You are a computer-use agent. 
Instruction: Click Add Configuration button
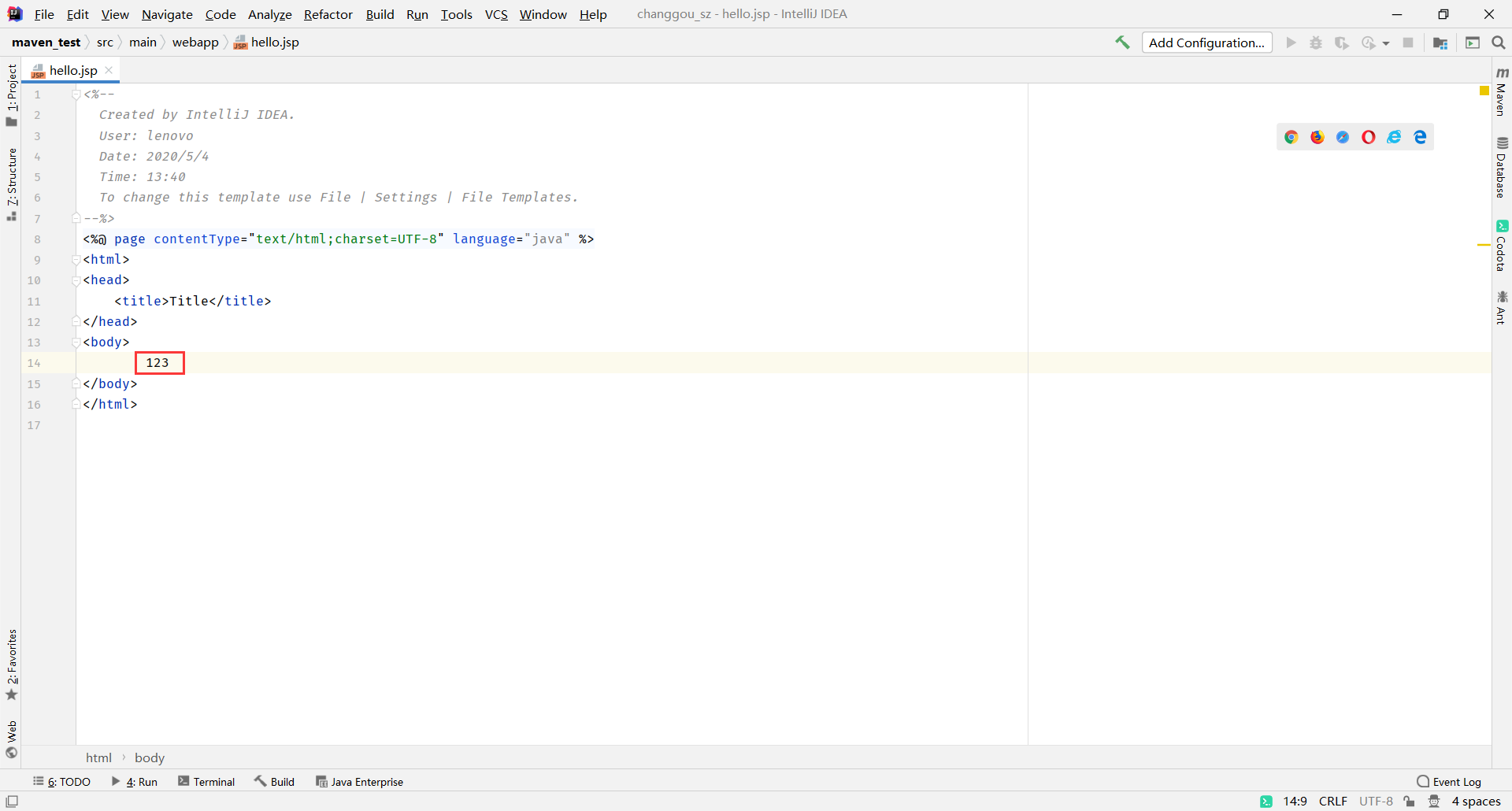pyautogui.click(x=1206, y=43)
